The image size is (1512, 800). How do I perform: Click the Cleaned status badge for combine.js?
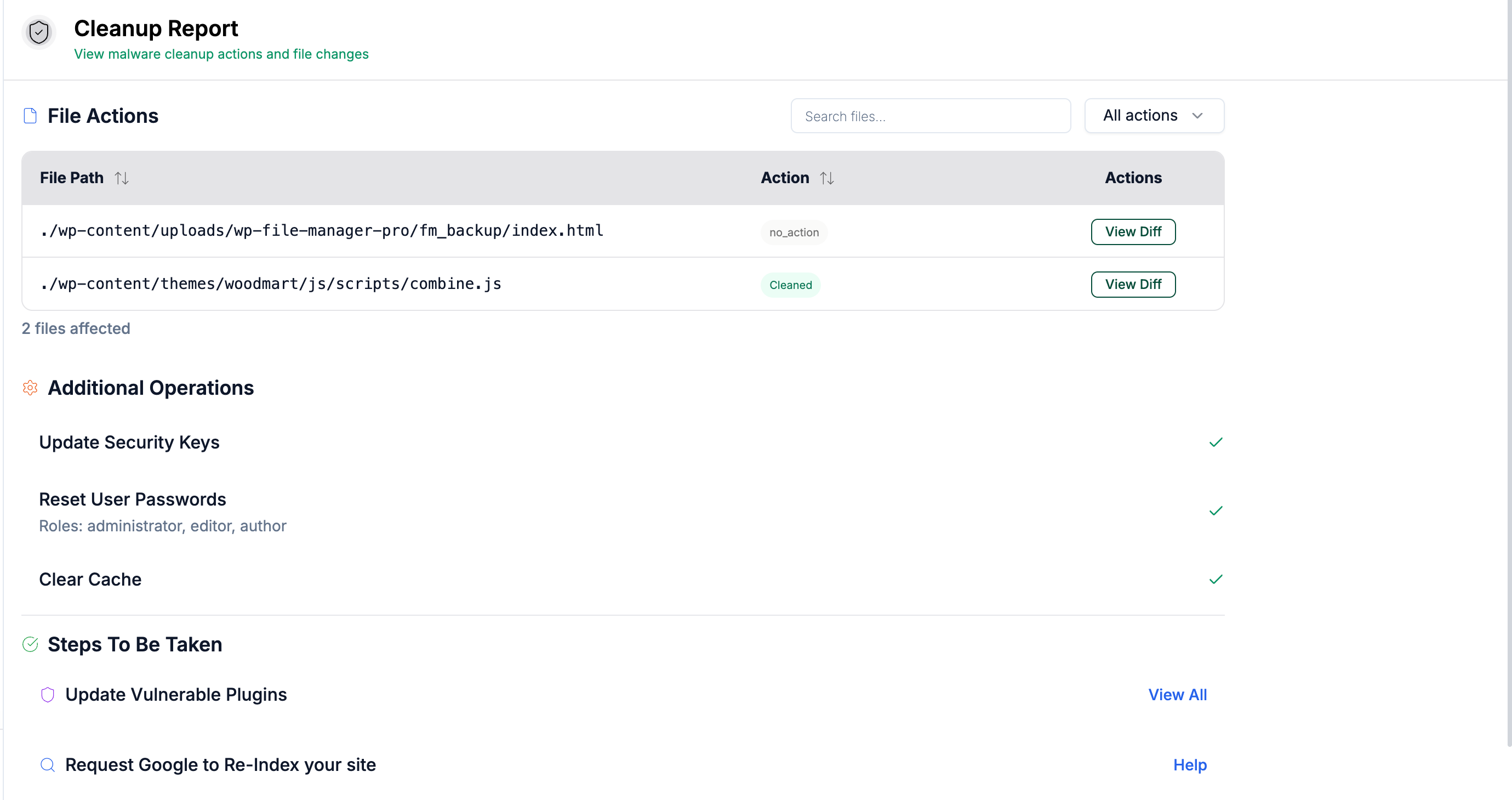(x=791, y=285)
